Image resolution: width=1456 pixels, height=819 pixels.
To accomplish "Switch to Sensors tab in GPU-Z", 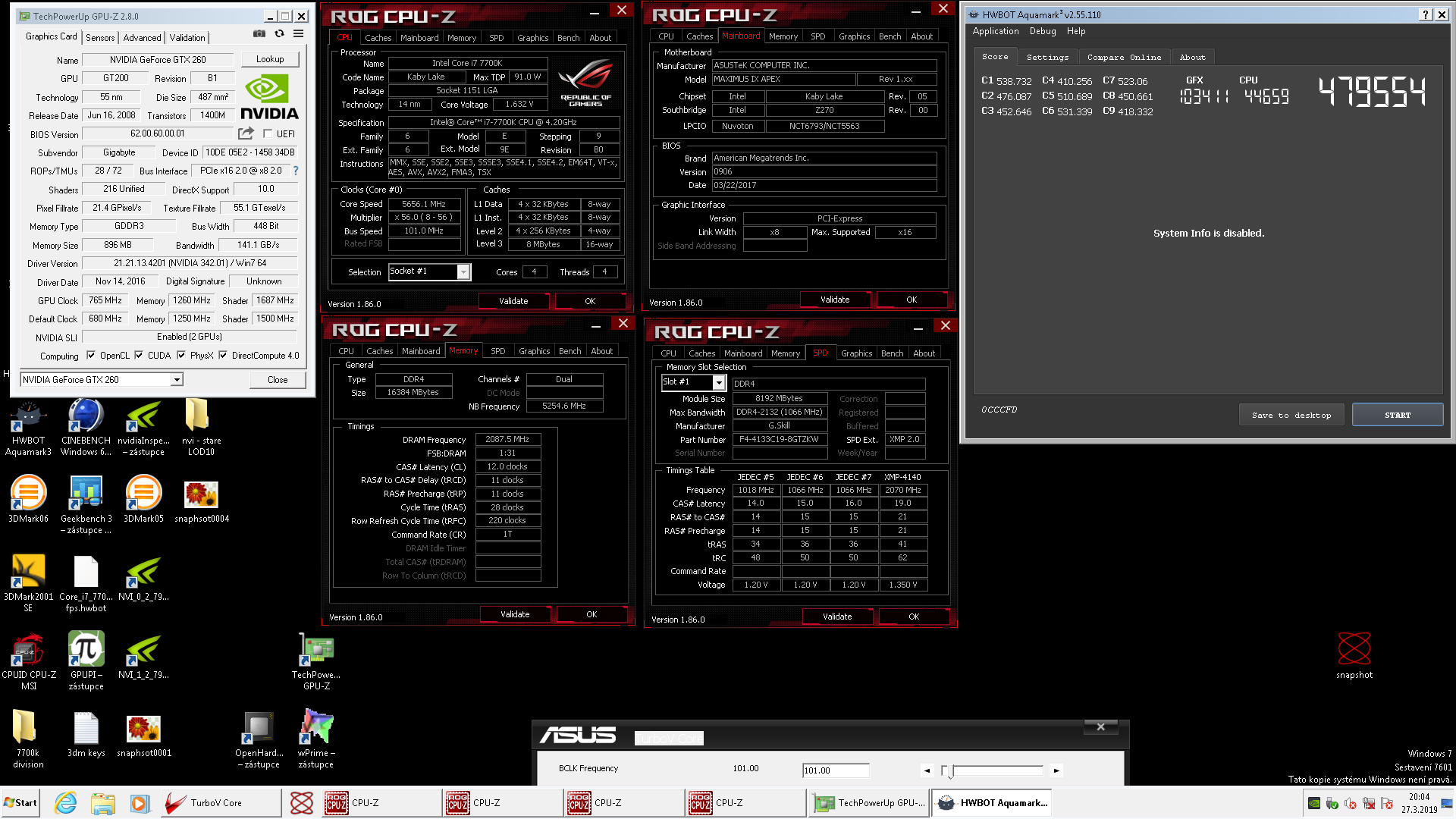I will pyautogui.click(x=100, y=38).
